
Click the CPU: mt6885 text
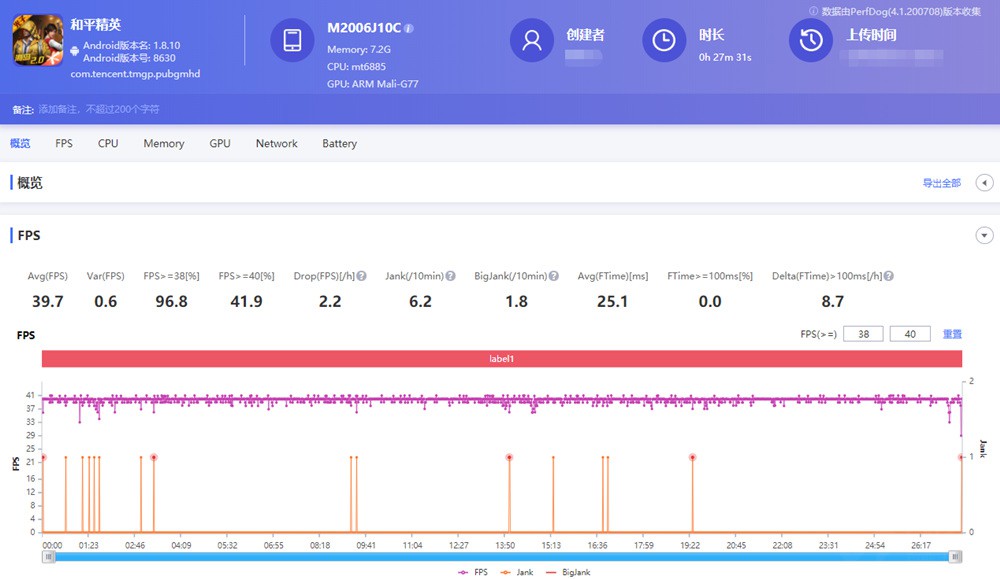356,66
